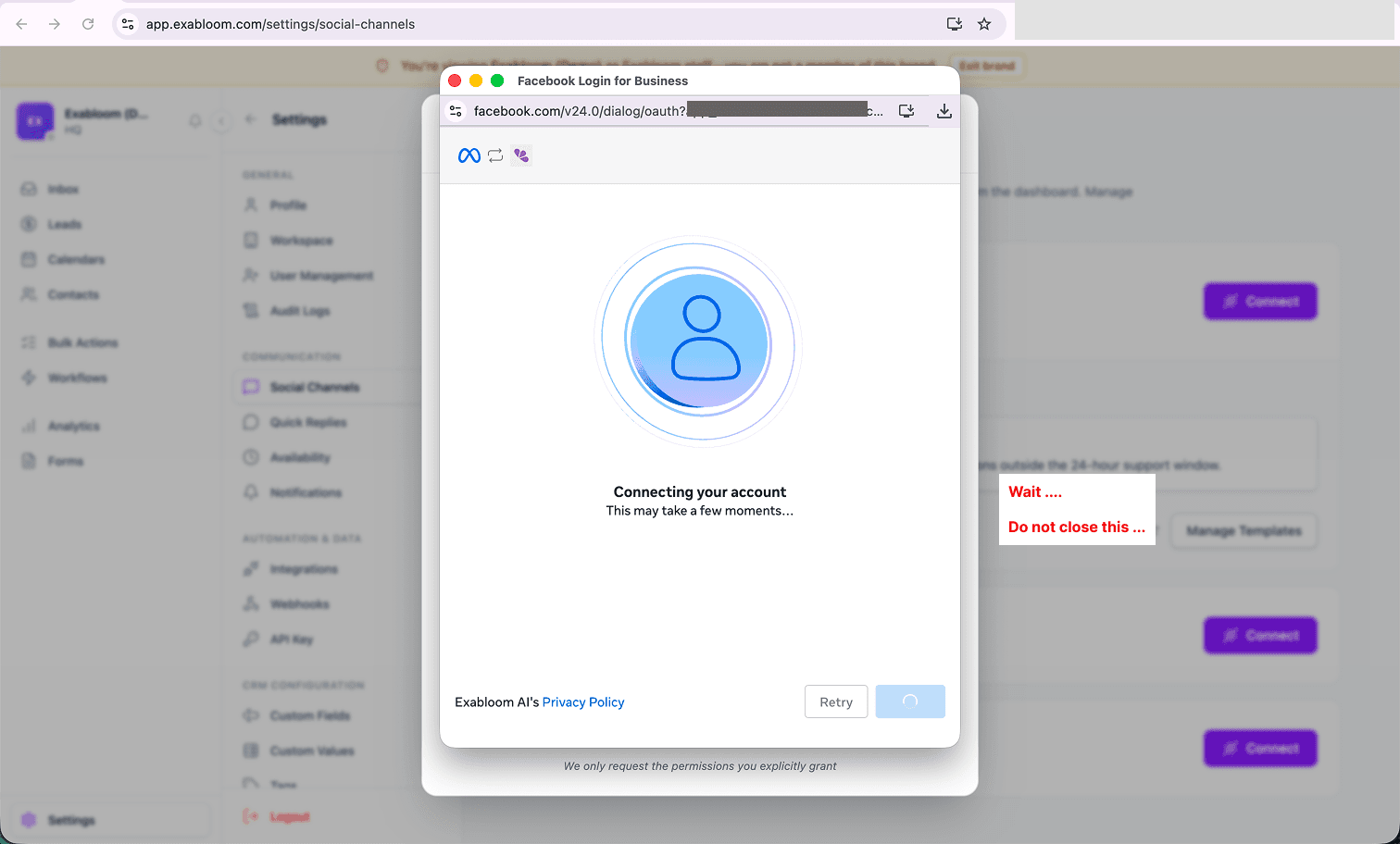Image resolution: width=1400 pixels, height=844 pixels.
Task: Open Analytics in sidebar
Action: [x=73, y=426]
